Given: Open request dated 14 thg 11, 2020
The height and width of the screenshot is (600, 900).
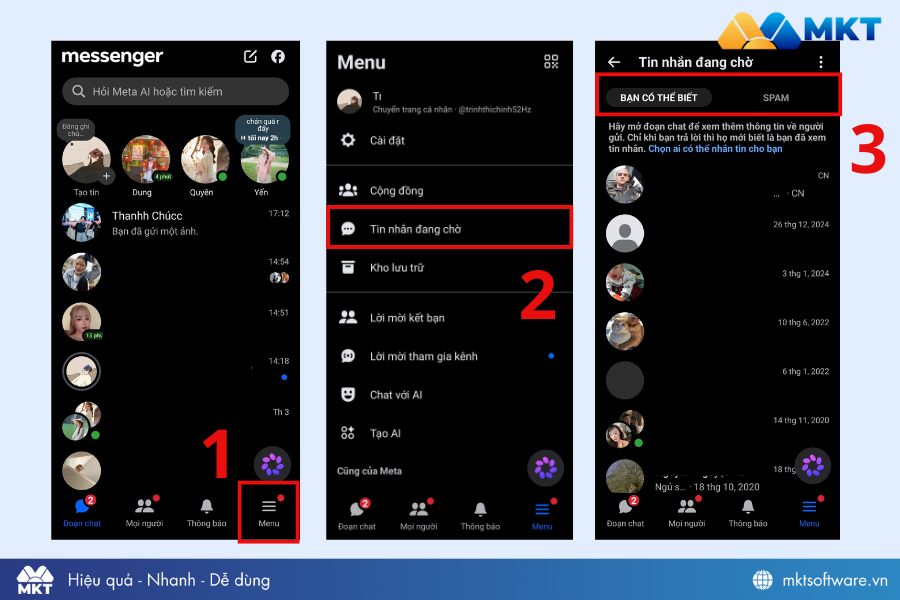Looking at the screenshot, I should [717, 429].
